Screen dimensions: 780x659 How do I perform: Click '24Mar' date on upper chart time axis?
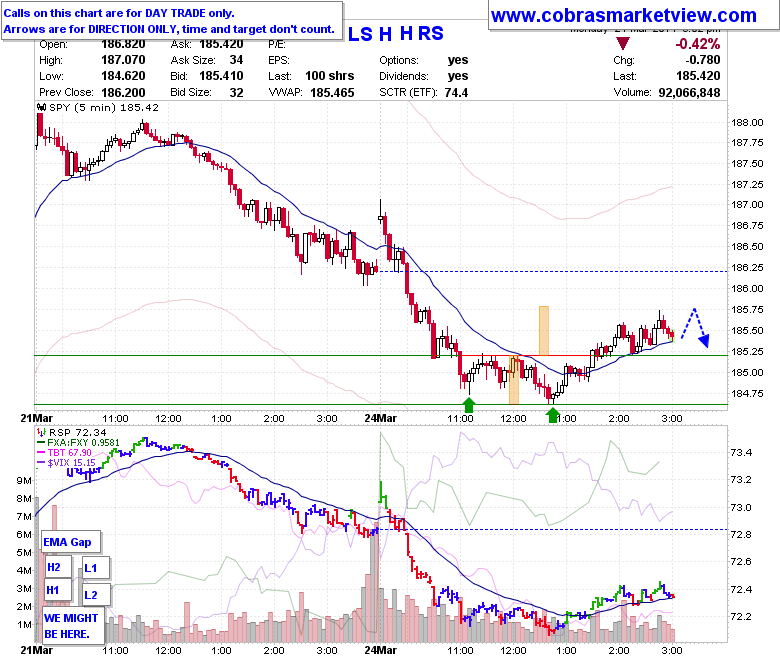pyautogui.click(x=381, y=418)
